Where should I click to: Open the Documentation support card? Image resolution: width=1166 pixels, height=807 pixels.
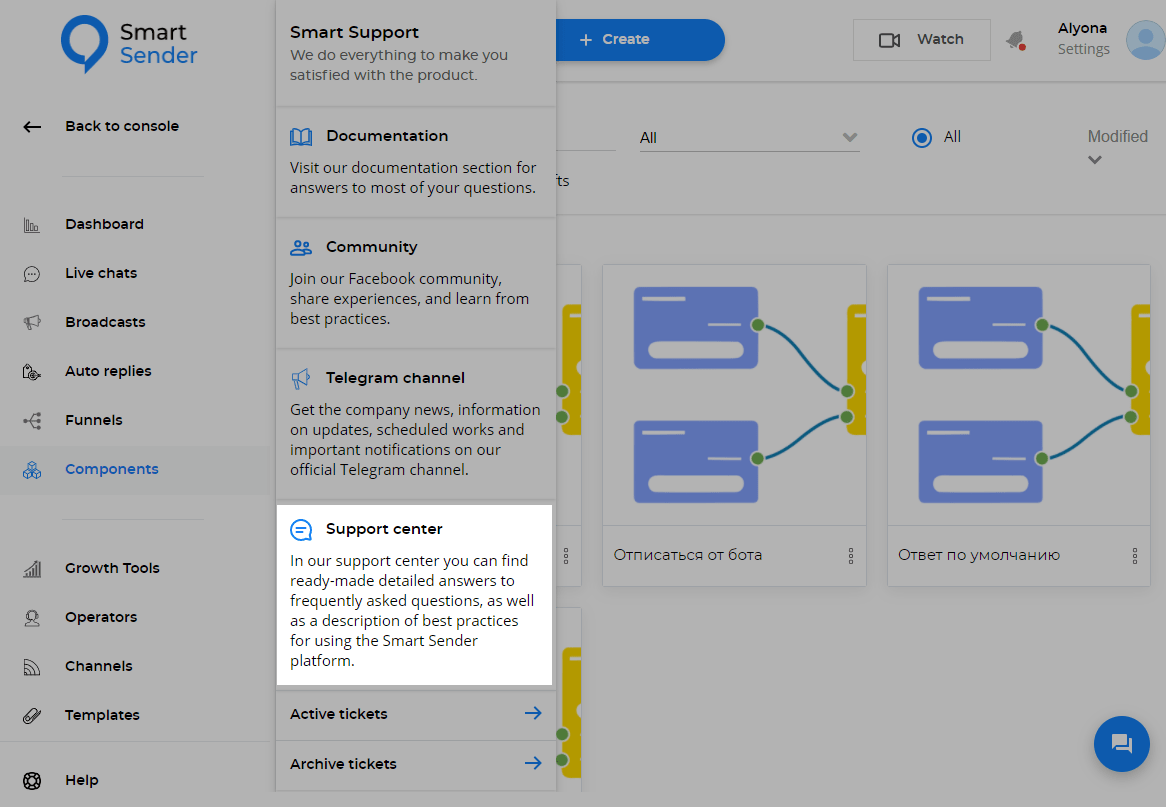click(416, 162)
